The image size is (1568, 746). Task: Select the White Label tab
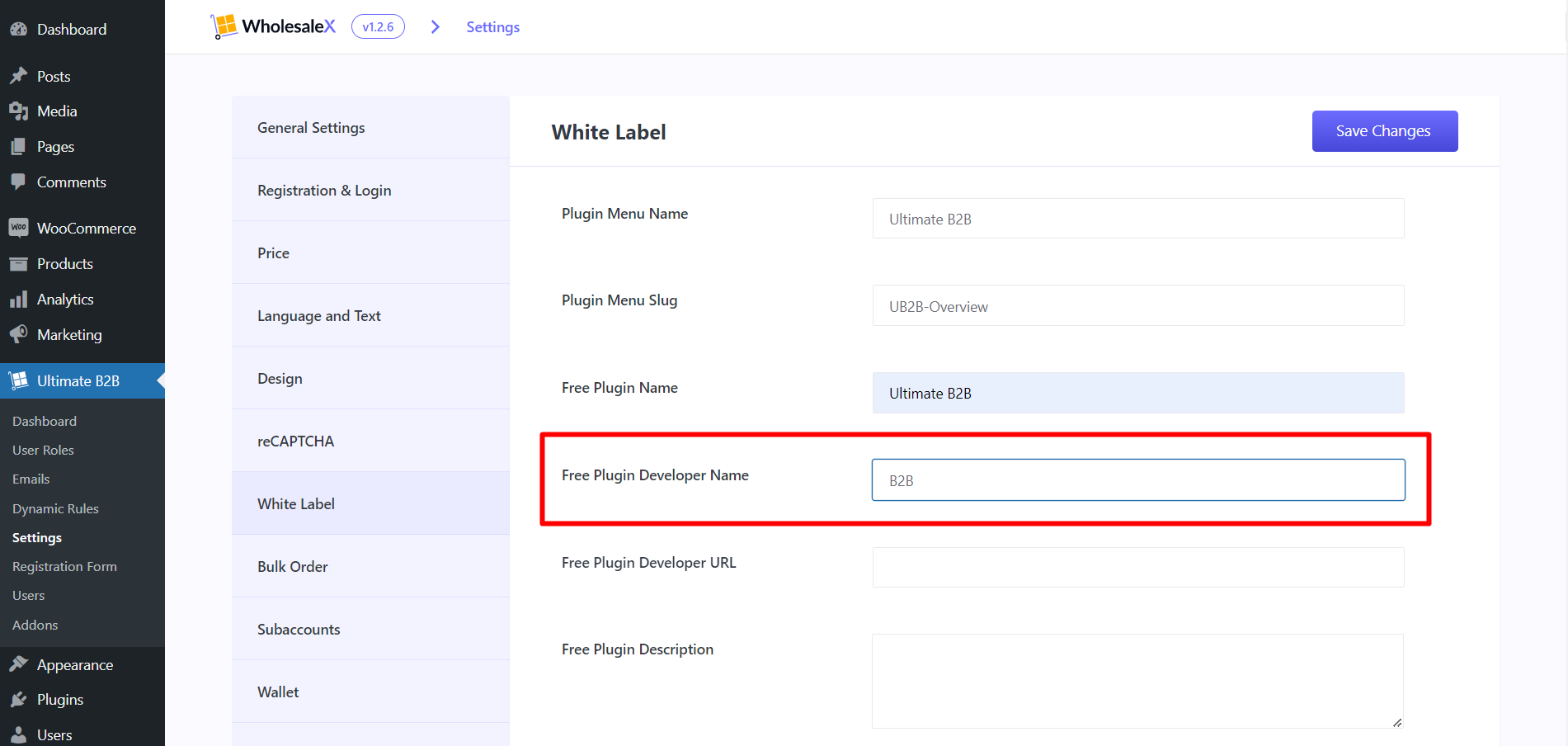370,504
